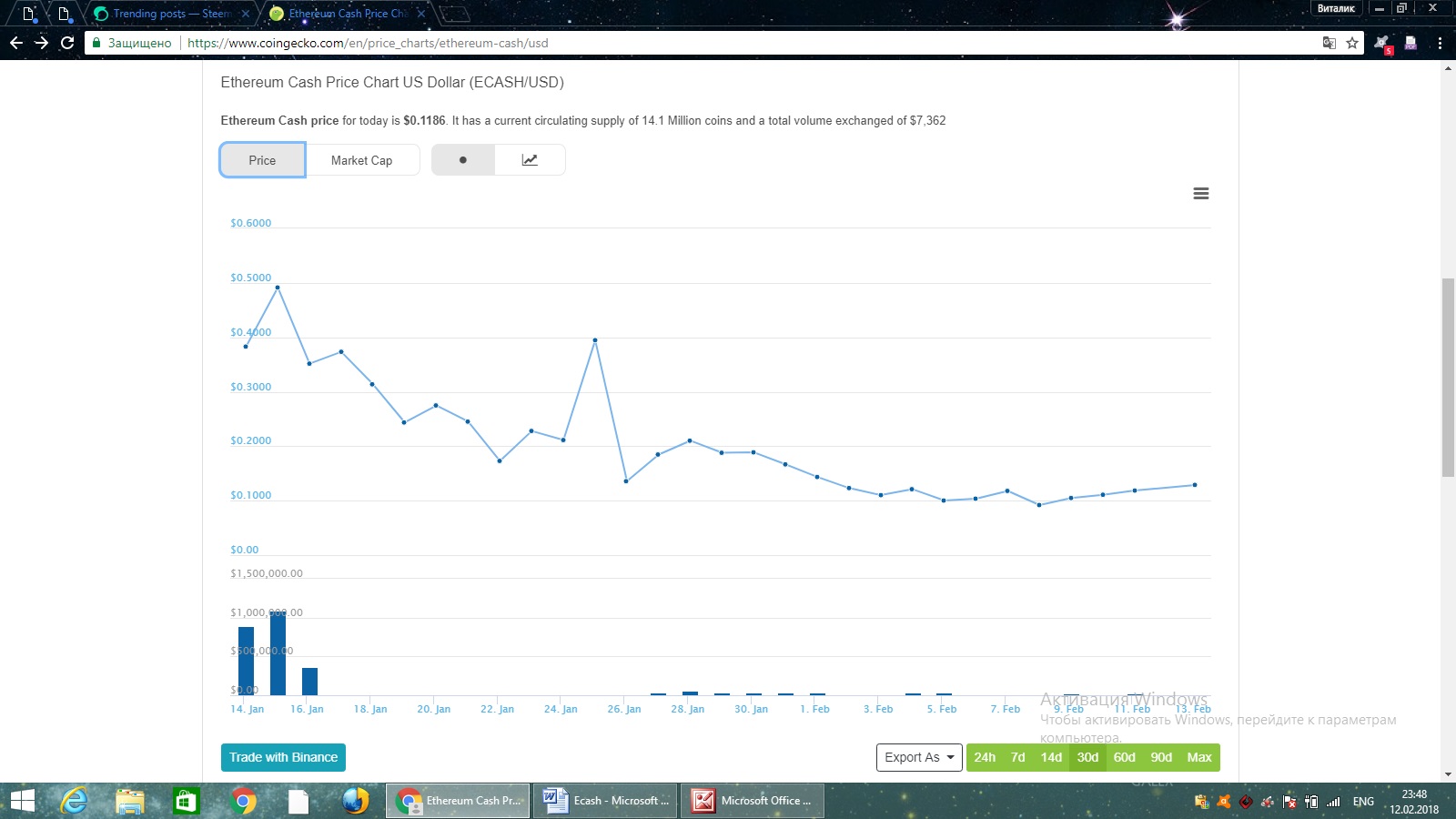
Task: Translate this page via address bar icon
Action: click(1330, 43)
